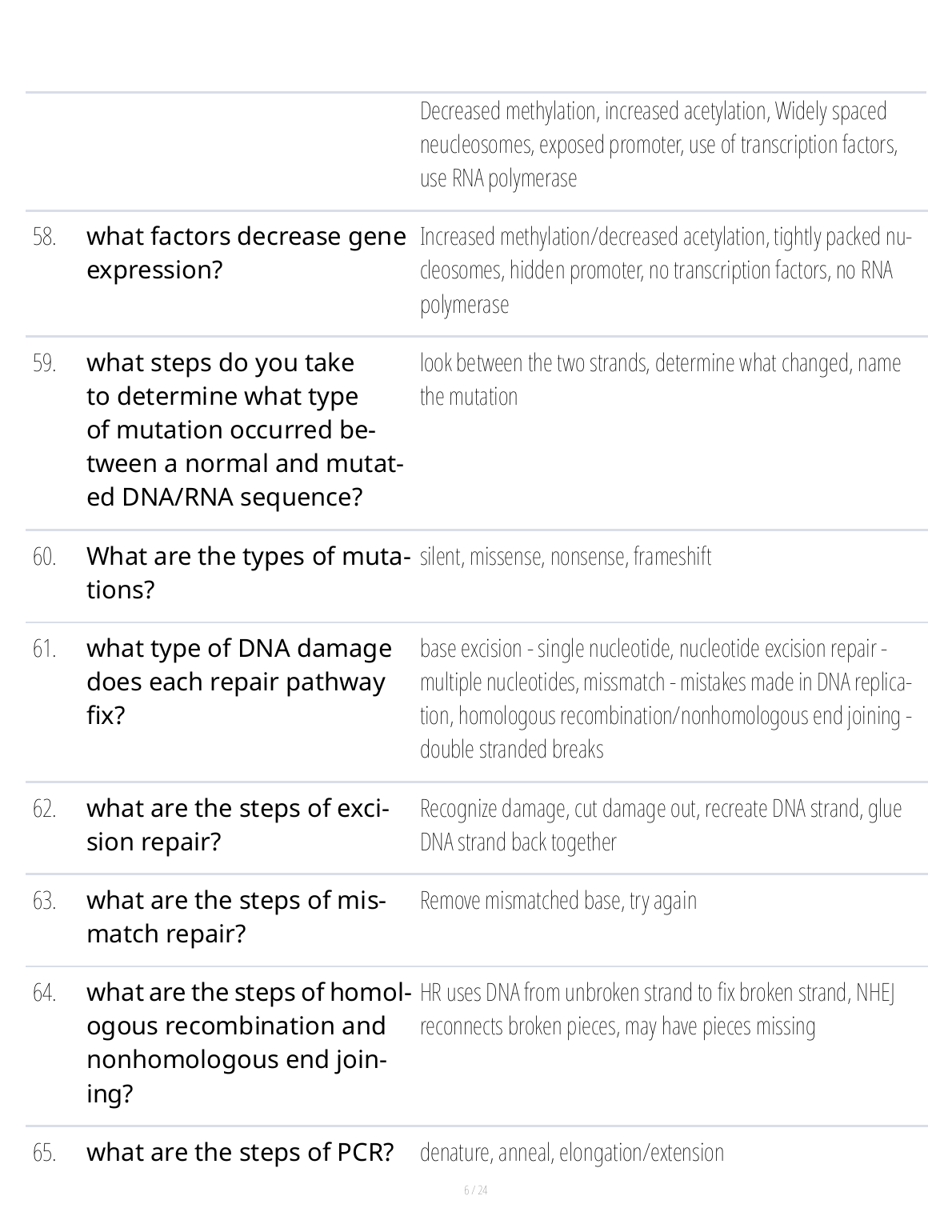
Task: Click the '6 / 24' page indicator
Action: pyautogui.click(x=476, y=1190)
